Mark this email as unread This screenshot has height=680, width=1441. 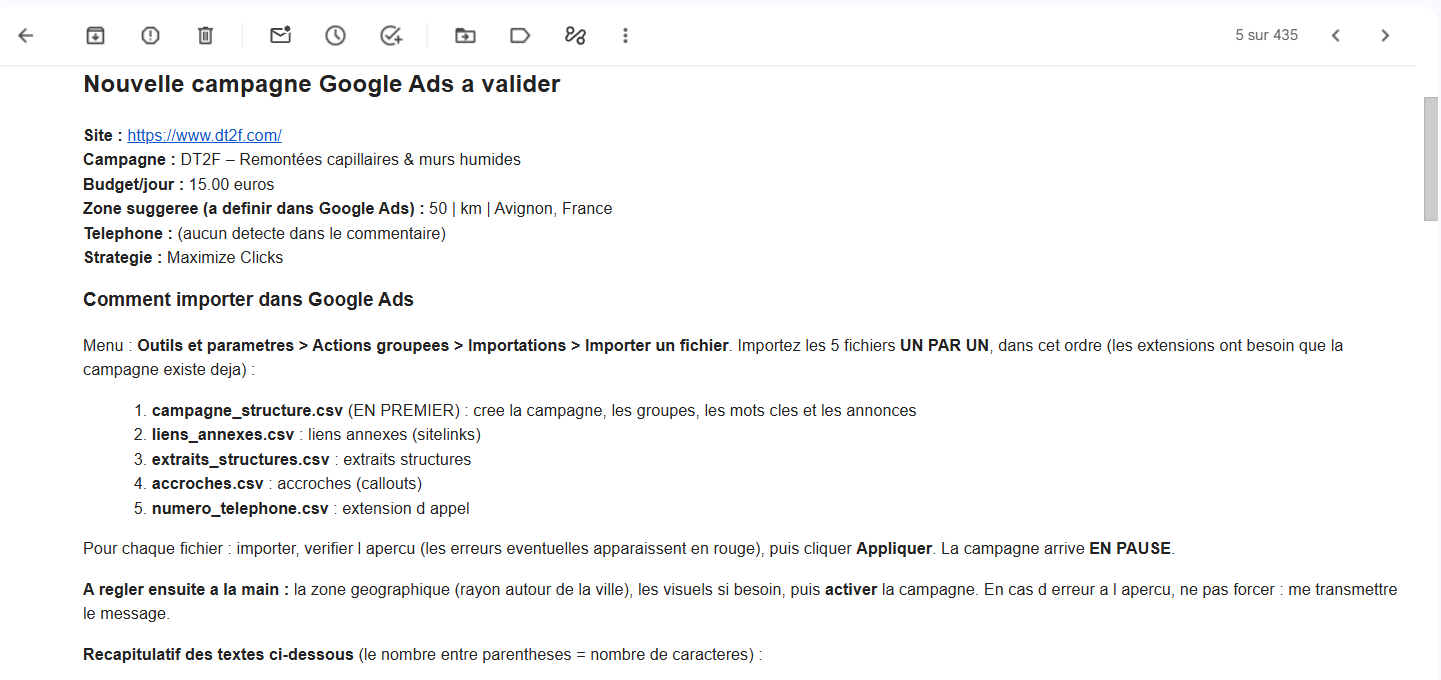[x=280, y=35]
